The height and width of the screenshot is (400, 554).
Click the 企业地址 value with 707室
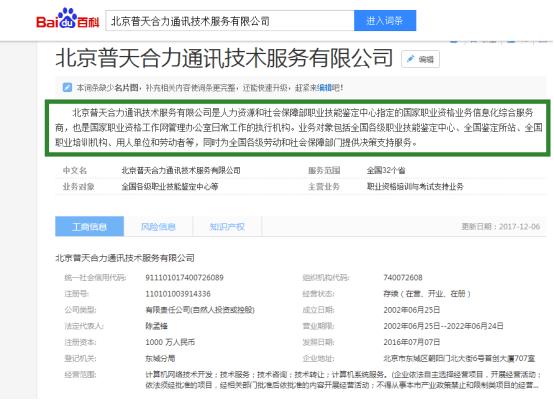tap(459, 359)
